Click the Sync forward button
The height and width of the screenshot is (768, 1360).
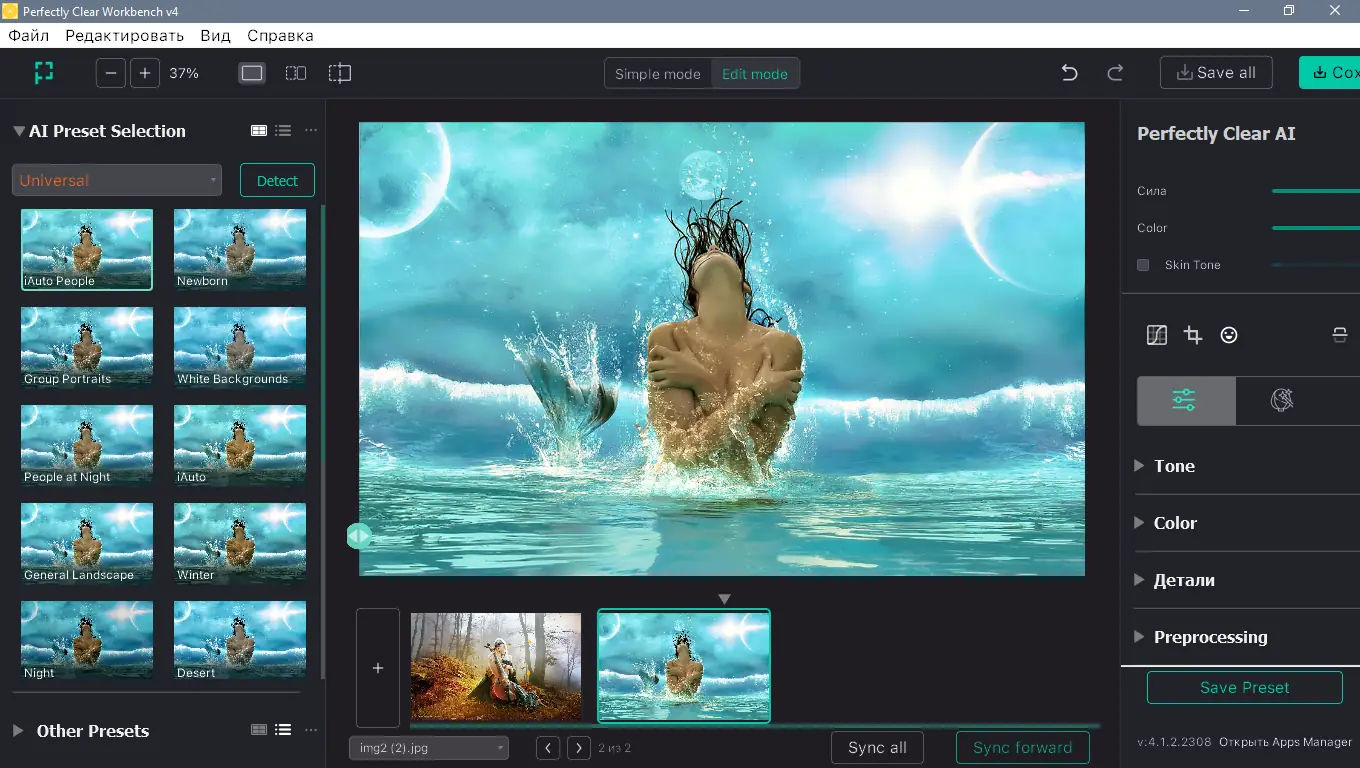point(1022,747)
